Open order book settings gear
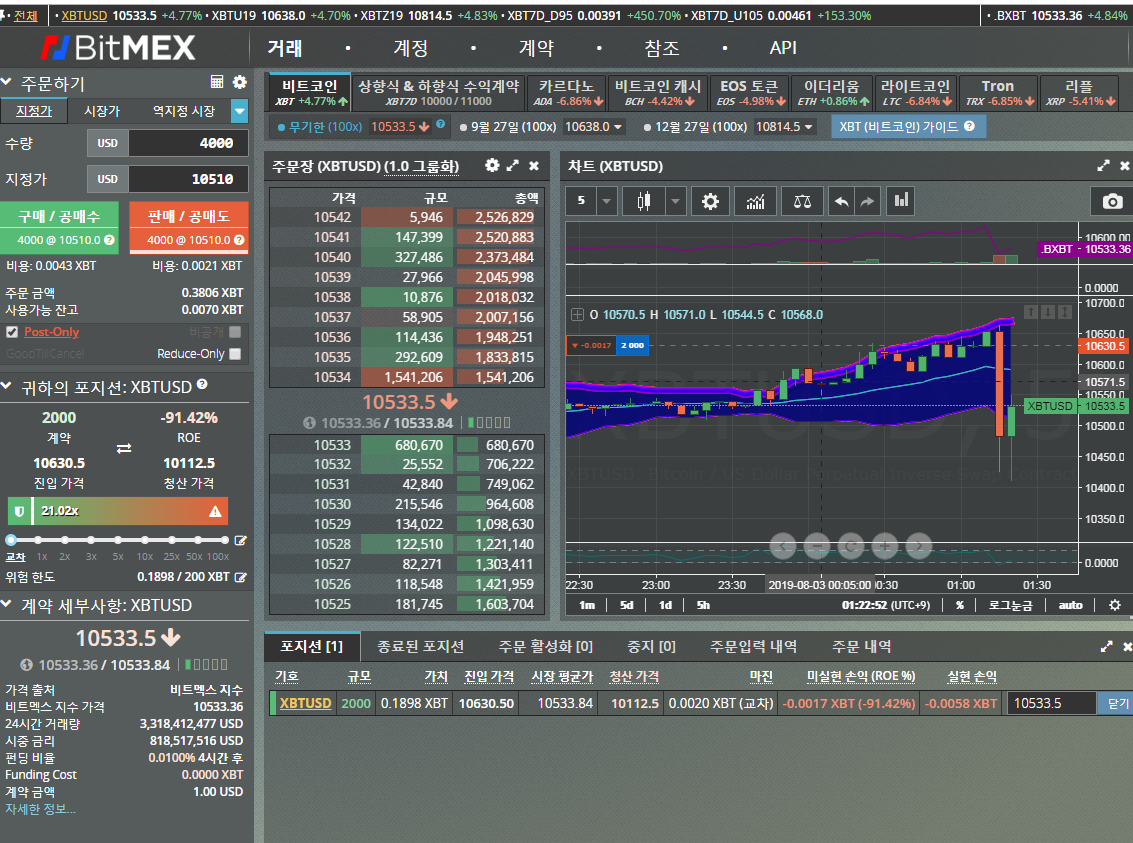Screen dimensions: 1133x843 coord(492,165)
